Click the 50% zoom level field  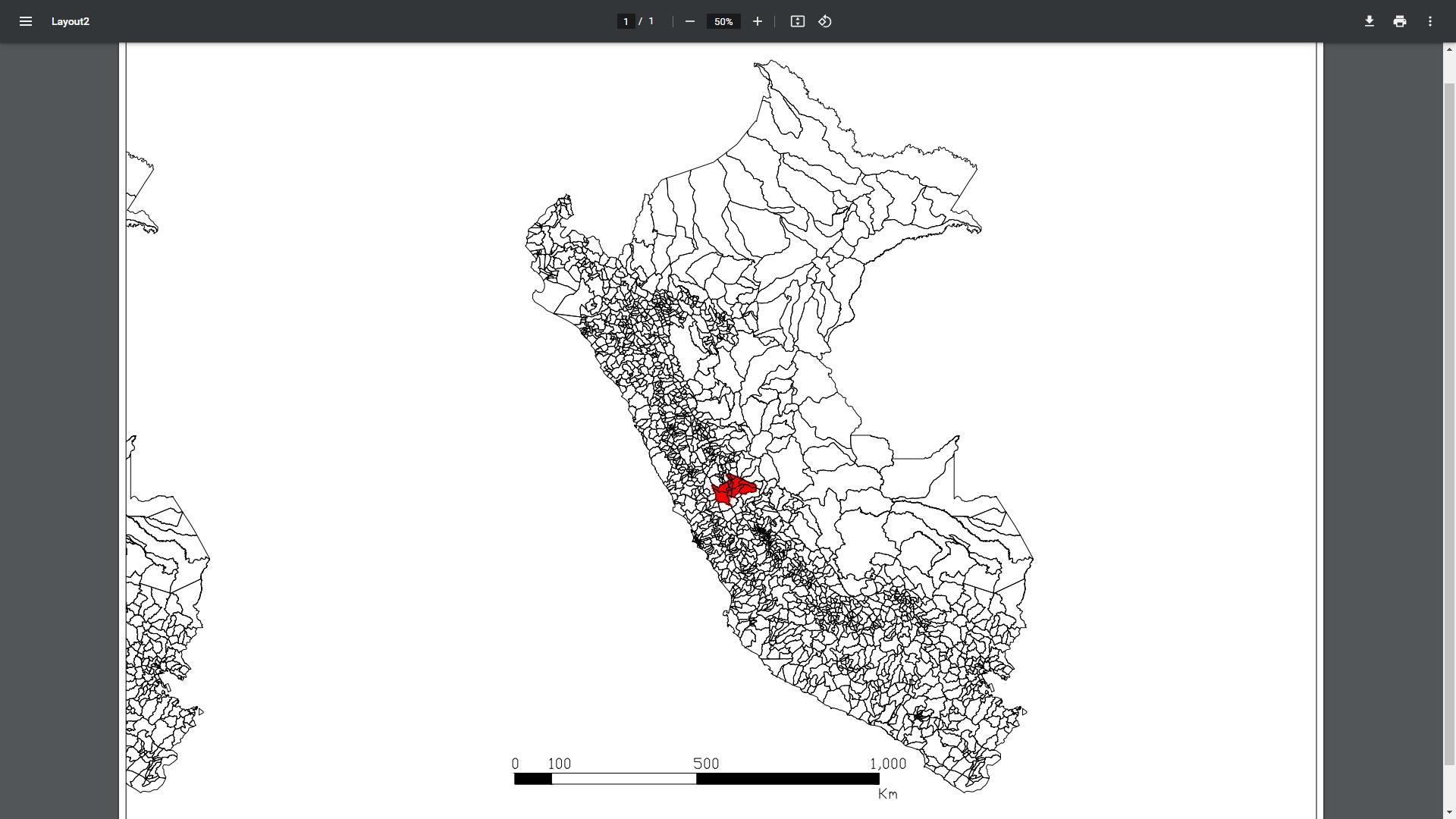click(723, 21)
